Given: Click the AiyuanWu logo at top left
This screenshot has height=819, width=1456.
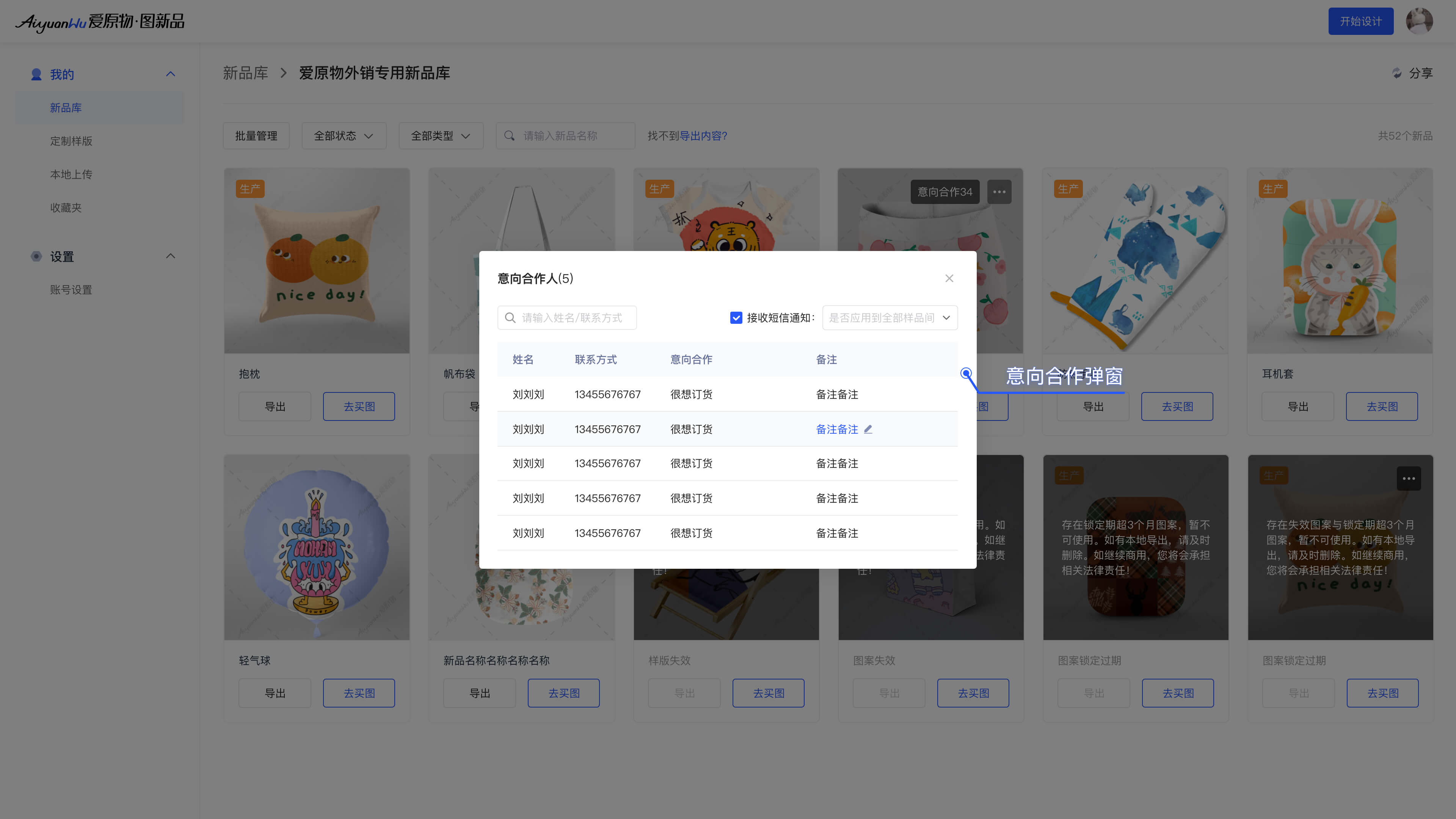Looking at the screenshot, I should click(99, 22).
